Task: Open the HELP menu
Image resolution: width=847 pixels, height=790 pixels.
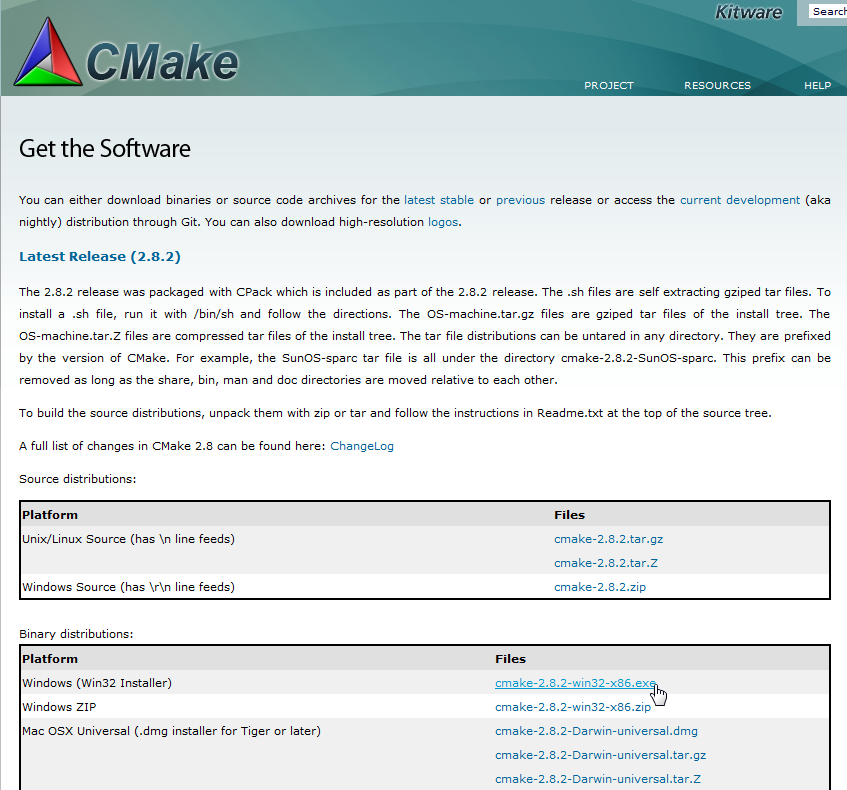Action: (817, 85)
